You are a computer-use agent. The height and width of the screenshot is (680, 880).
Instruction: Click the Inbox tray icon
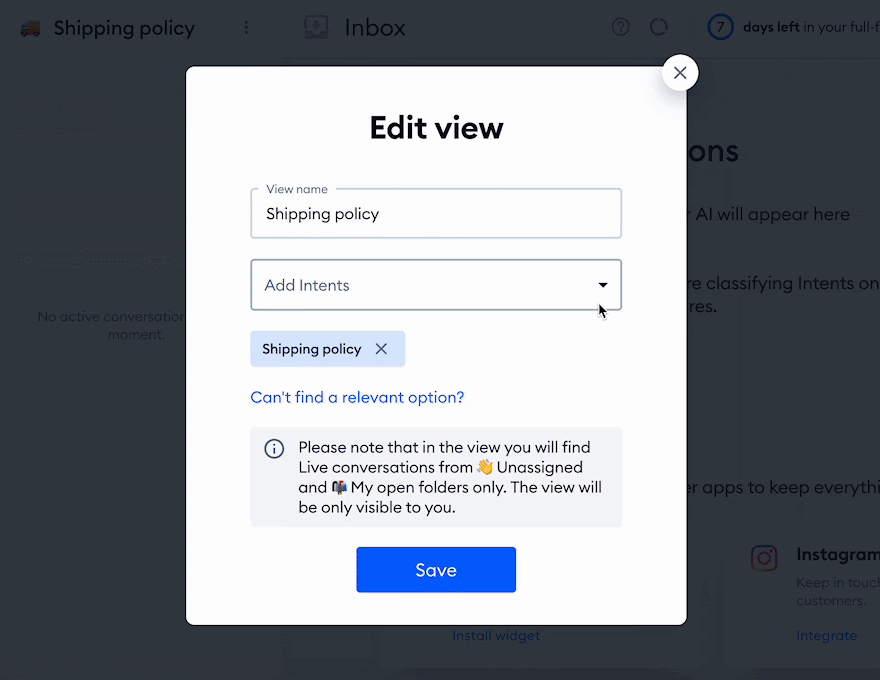316,27
